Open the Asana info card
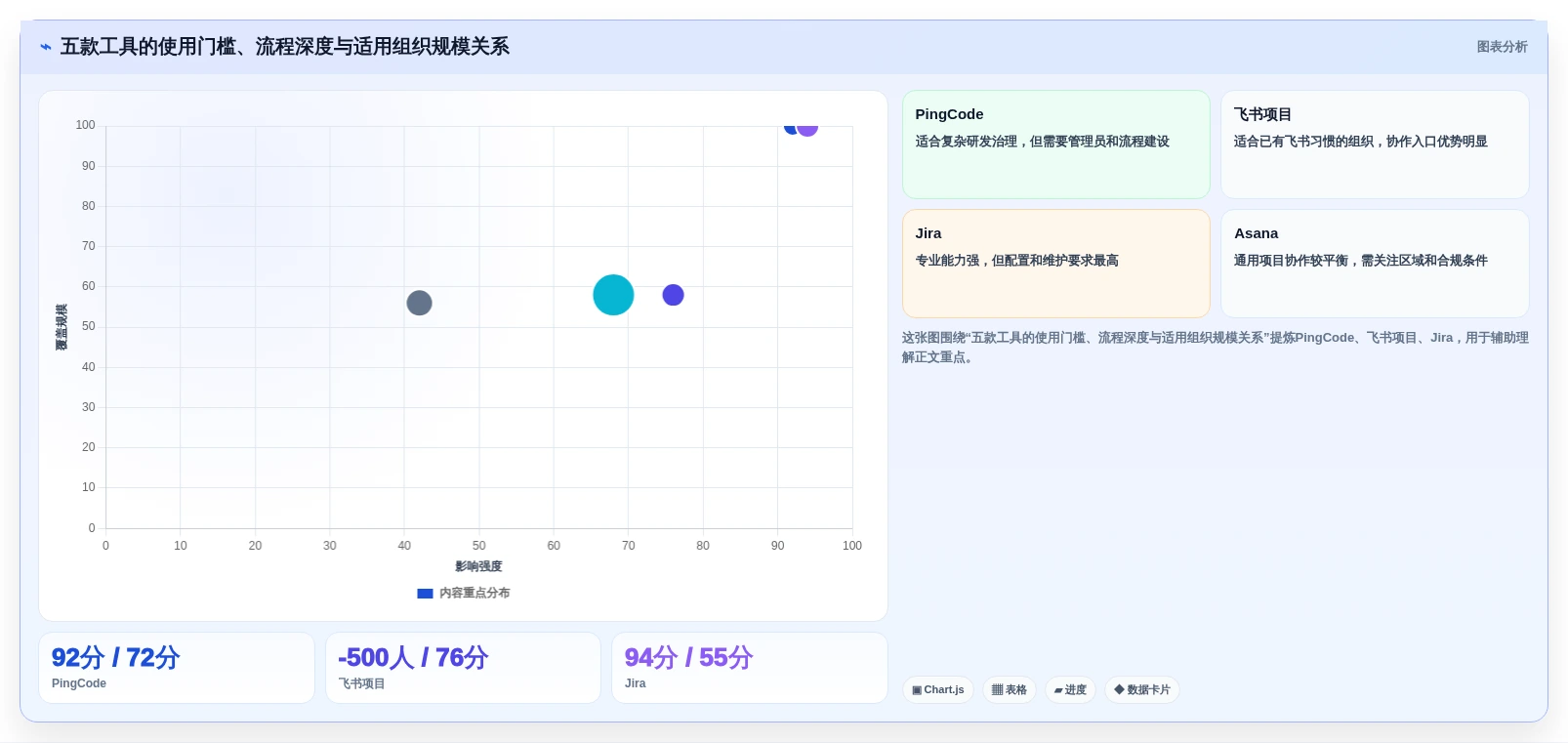 (1375, 264)
